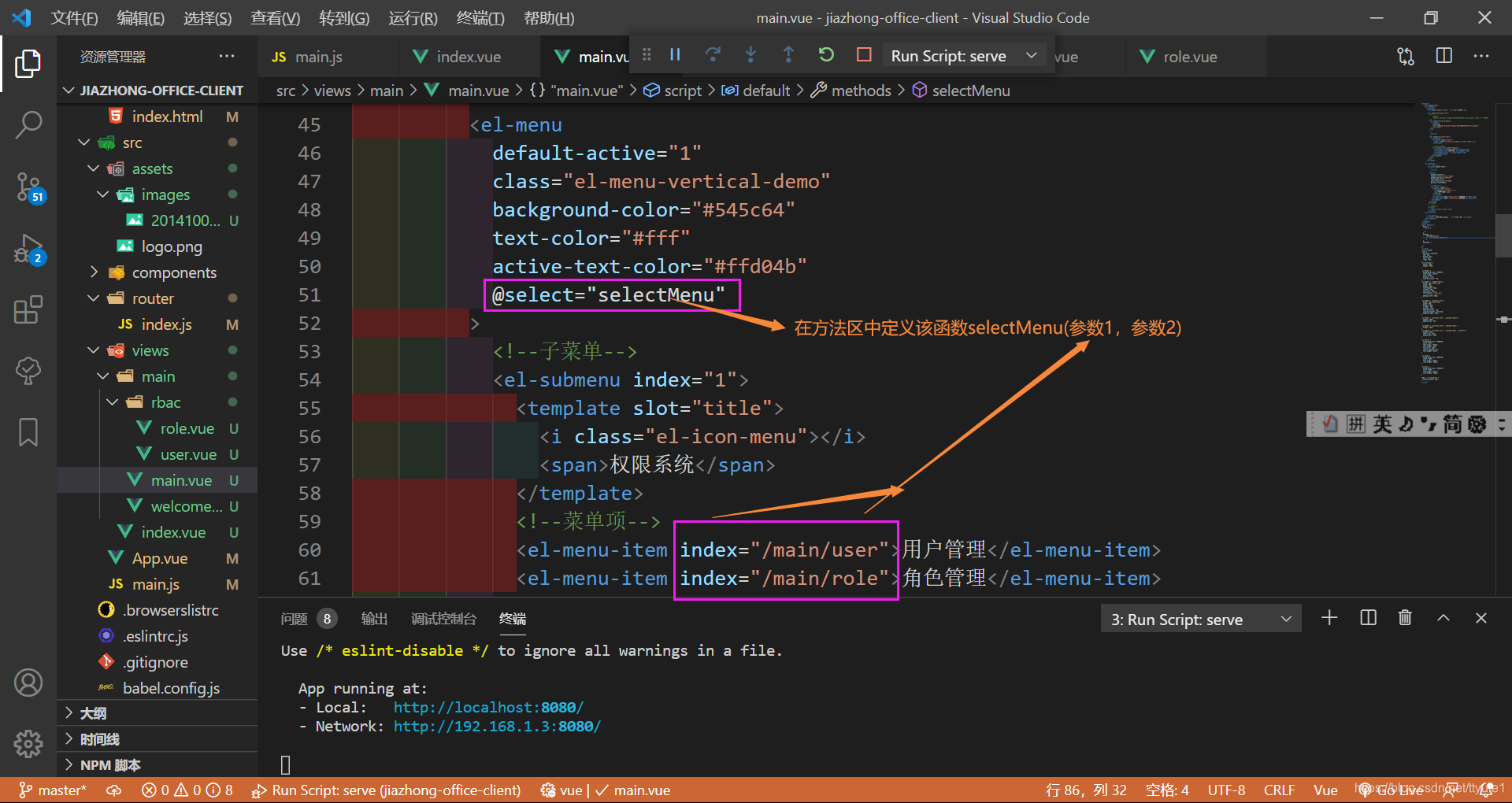Go to line via 行 86, 列 32
The height and width of the screenshot is (803, 1512).
(1086, 790)
